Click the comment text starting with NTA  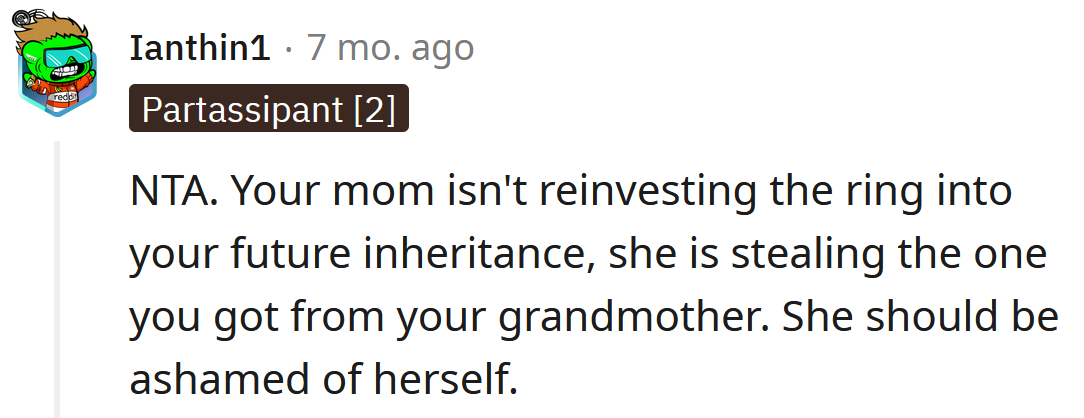[x=590, y=285]
